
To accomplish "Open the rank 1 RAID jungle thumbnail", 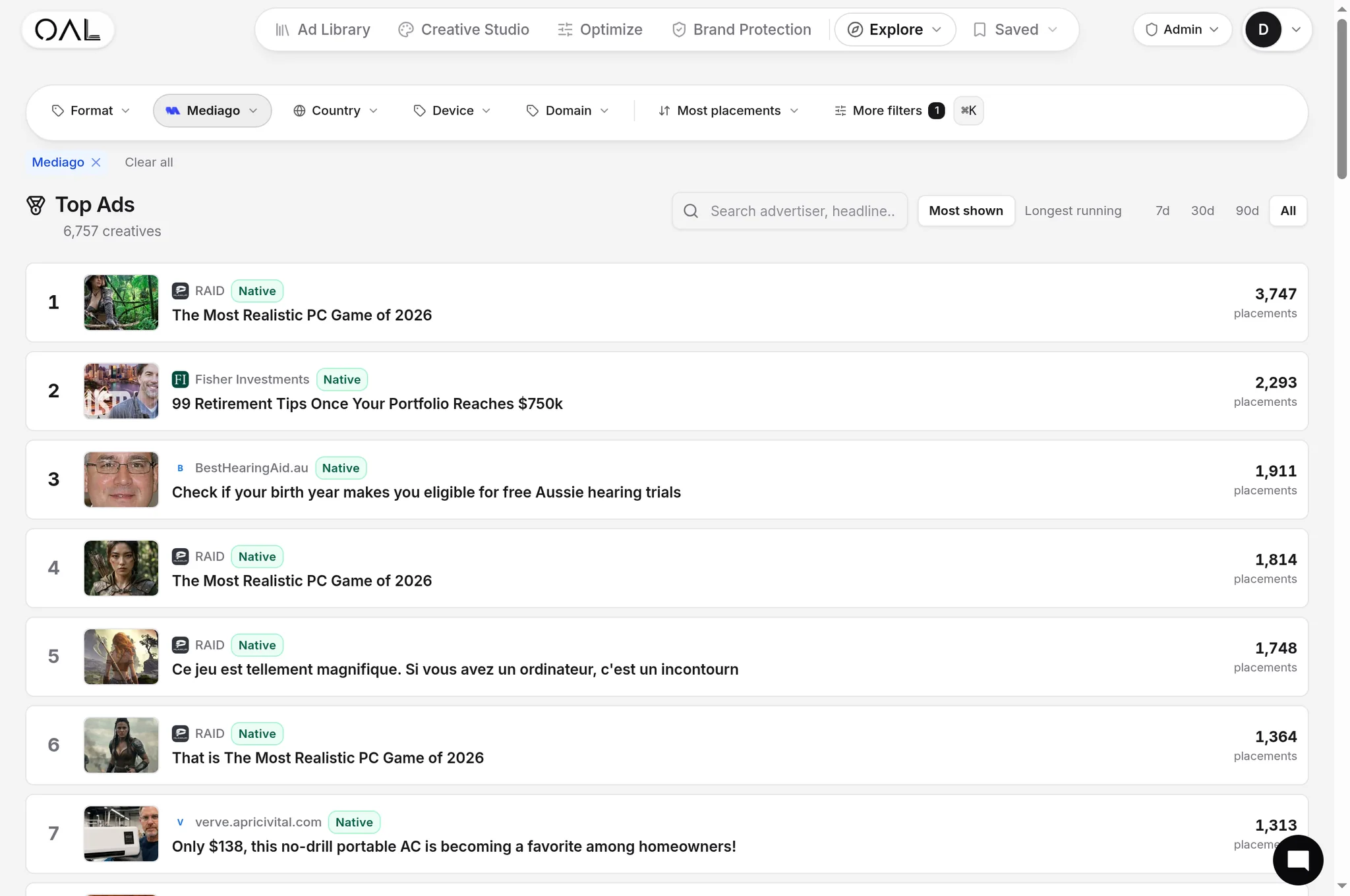I will coord(121,302).
